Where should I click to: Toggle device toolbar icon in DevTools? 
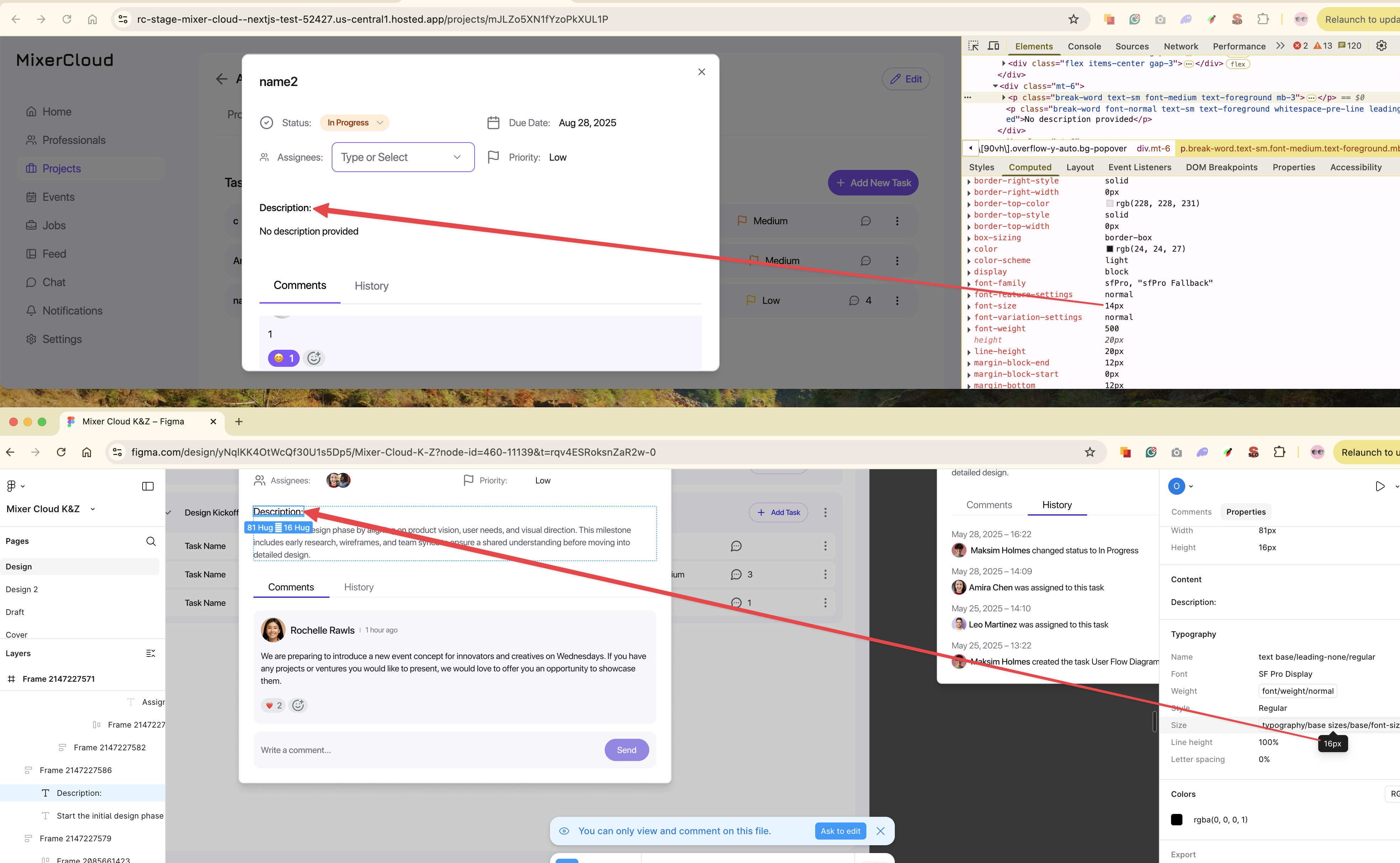point(994,45)
